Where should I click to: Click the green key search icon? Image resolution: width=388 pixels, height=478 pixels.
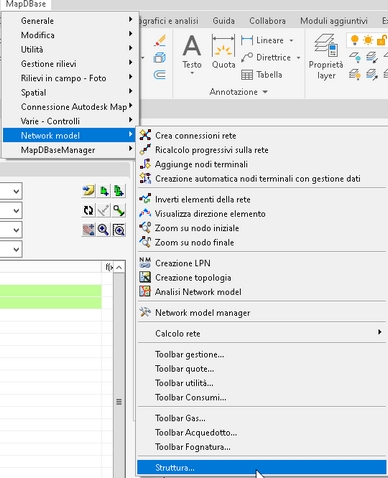click(x=119, y=210)
